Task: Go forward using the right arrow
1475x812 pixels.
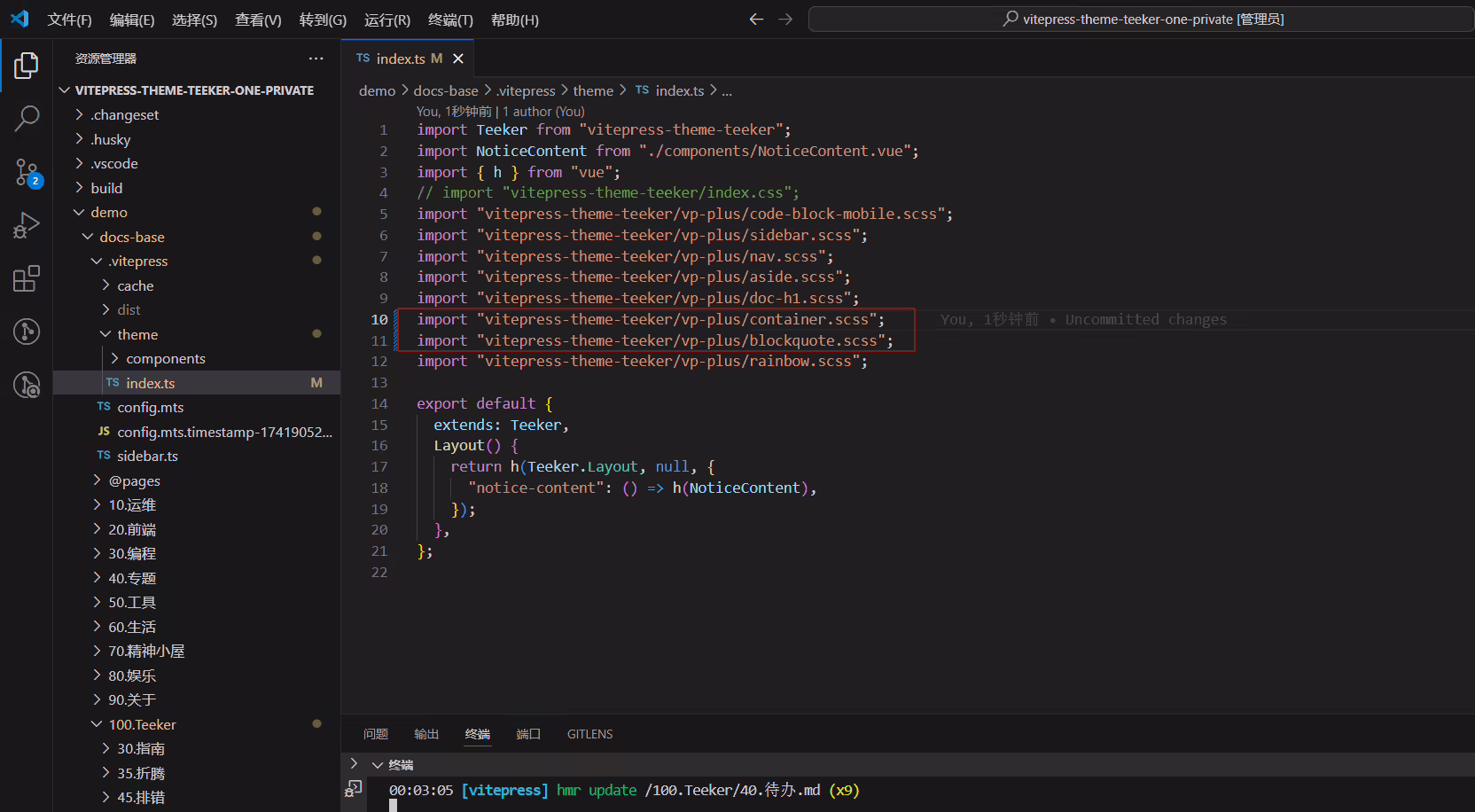Action: (785, 19)
